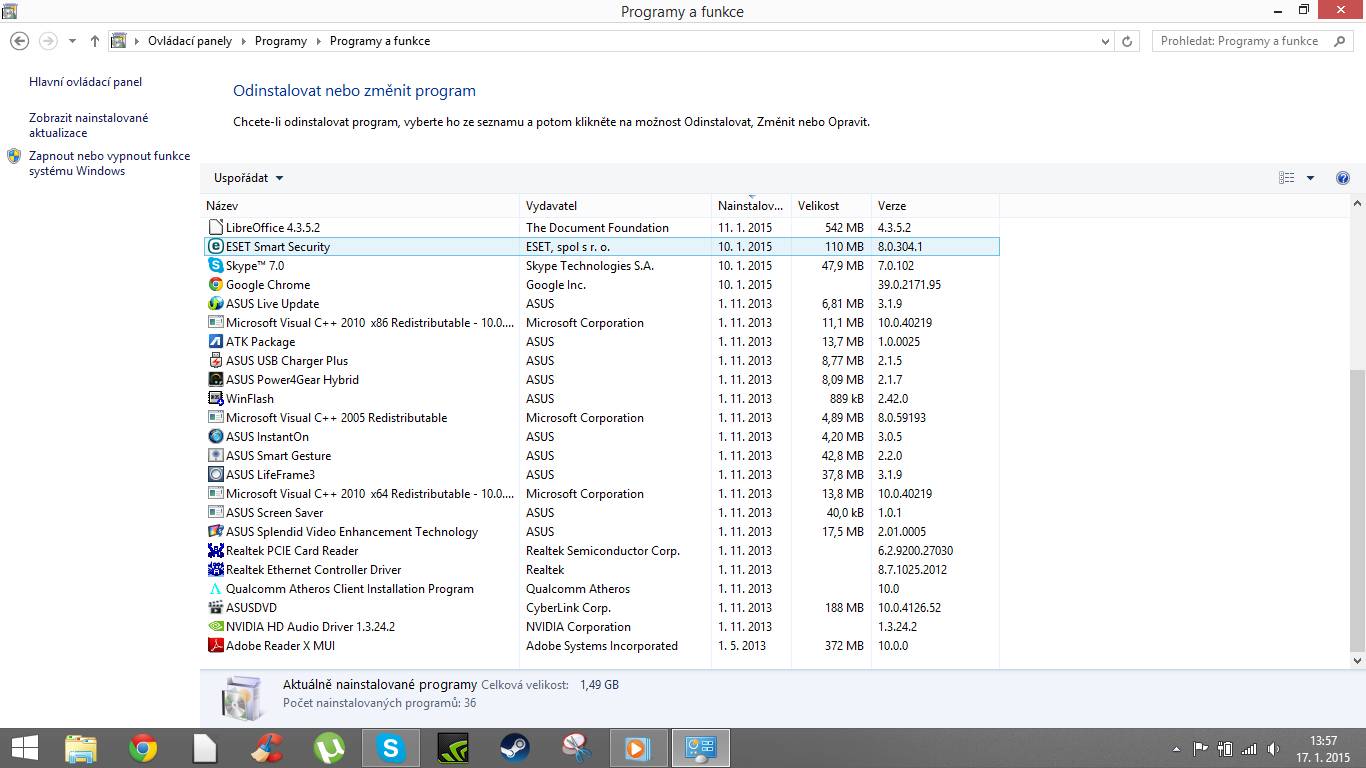The height and width of the screenshot is (768, 1366).
Task: Select Microsoft Visual C++ 2005 Redistributable name
Action: click(336, 418)
